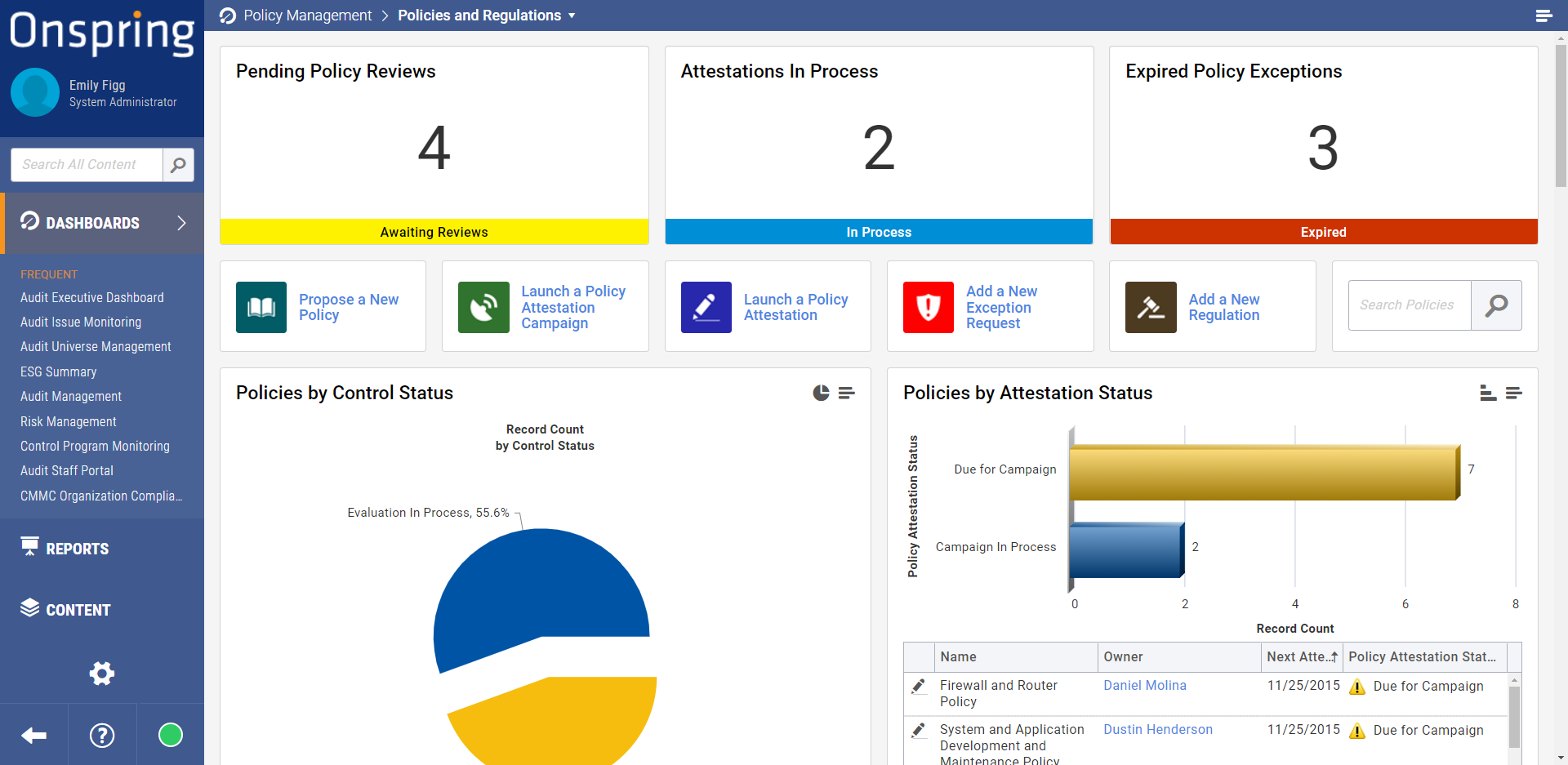Click the help question mark icon
Viewport: 1568px width, 765px height.
click(101, 734)
